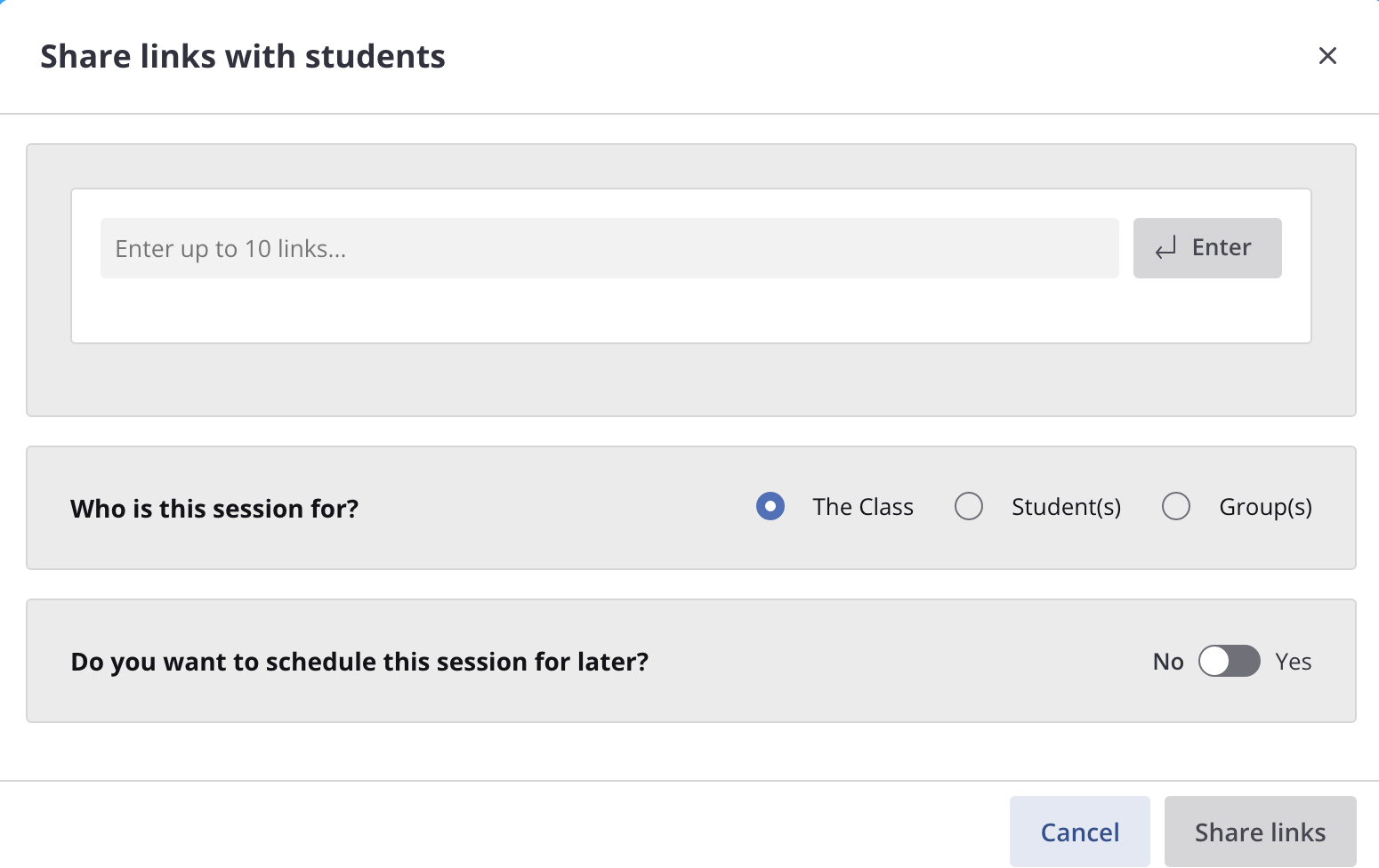Toggle the schedule session for later switch

click(1230, 661)
